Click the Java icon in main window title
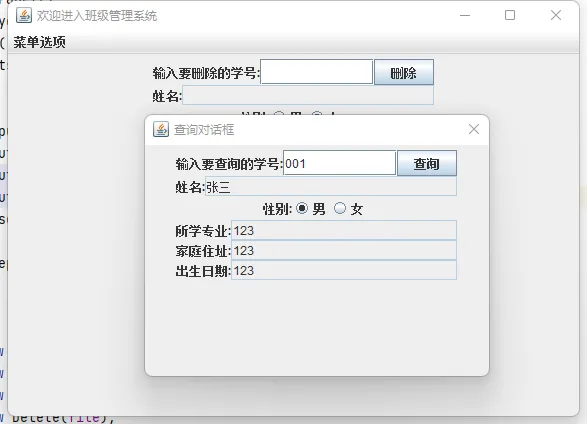Screen dimensions: 587x424 (24, 15)
